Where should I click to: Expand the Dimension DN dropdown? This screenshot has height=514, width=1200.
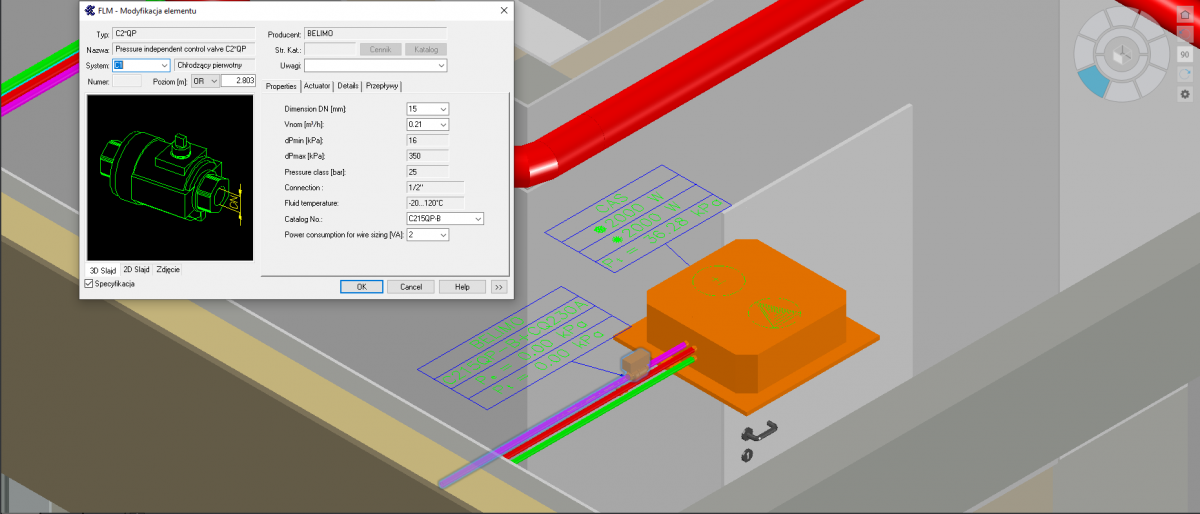click(443, 109)
